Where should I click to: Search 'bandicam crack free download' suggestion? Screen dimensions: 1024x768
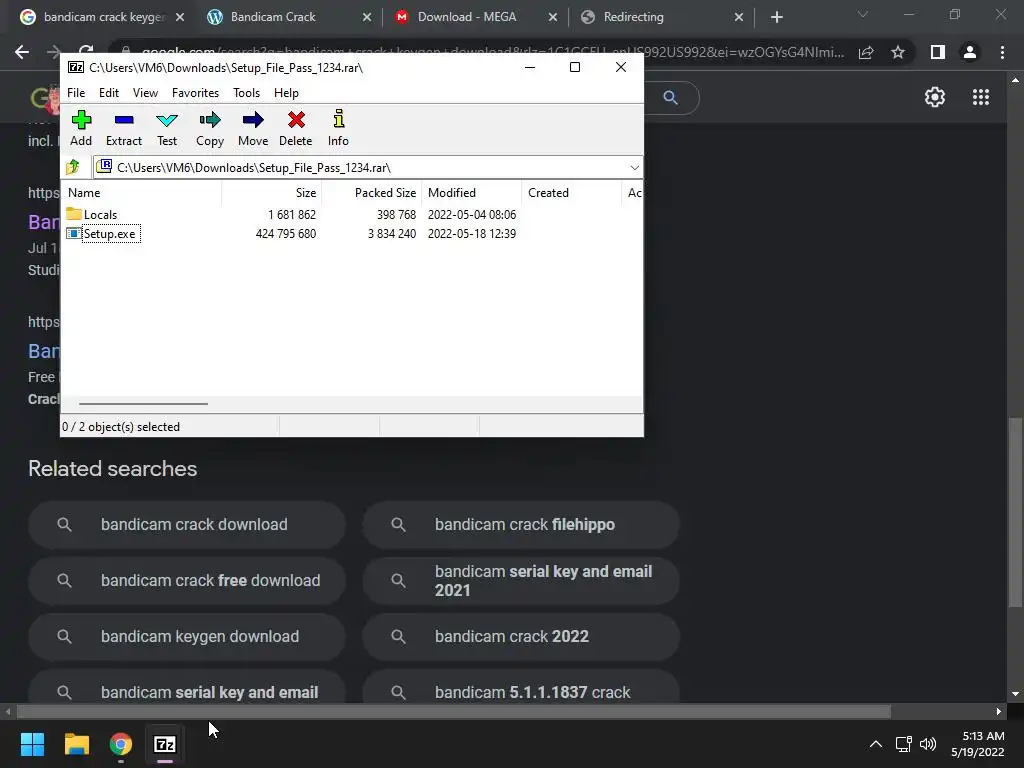(x=187, y=581)
